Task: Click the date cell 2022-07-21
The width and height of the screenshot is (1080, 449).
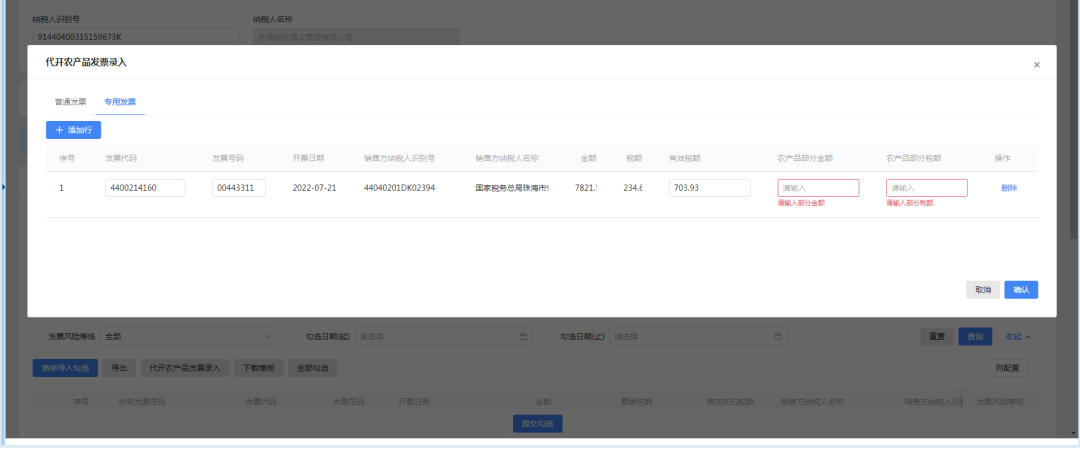Action: coord(314,188)
